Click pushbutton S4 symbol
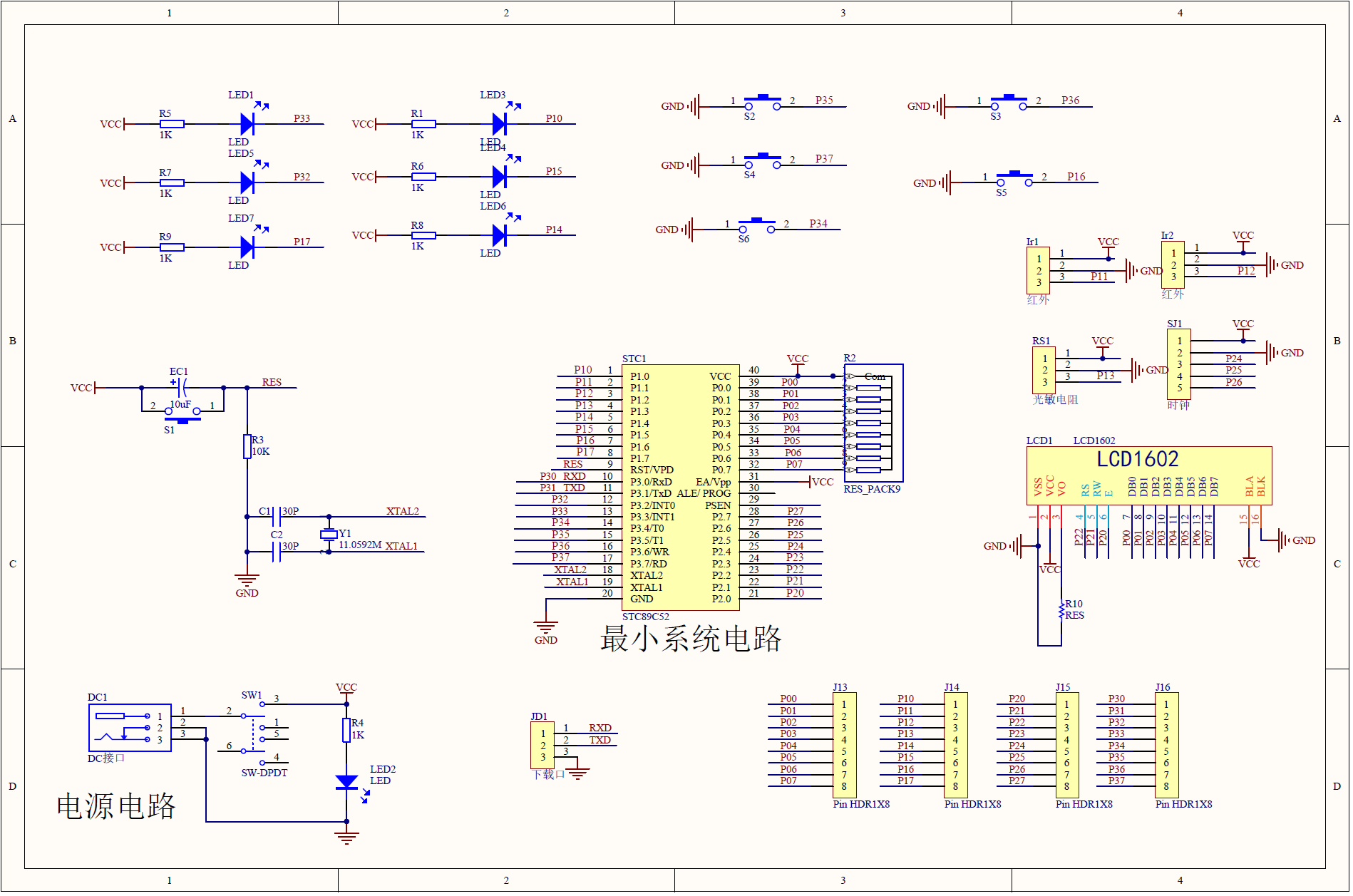1353x896 pixels. coord(763,160)
